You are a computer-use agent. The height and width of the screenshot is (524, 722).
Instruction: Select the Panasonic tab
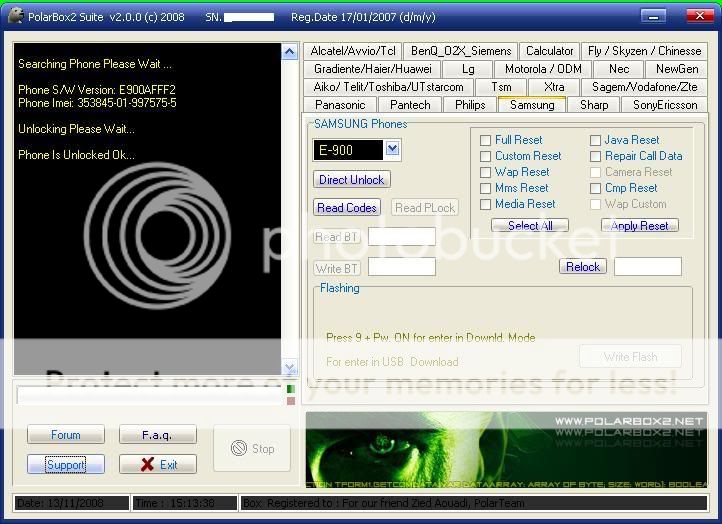(x=340, y=105)
